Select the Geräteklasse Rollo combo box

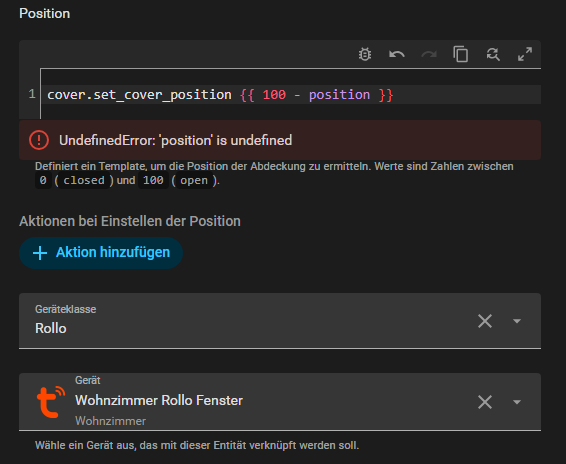(x=280, y=321)
